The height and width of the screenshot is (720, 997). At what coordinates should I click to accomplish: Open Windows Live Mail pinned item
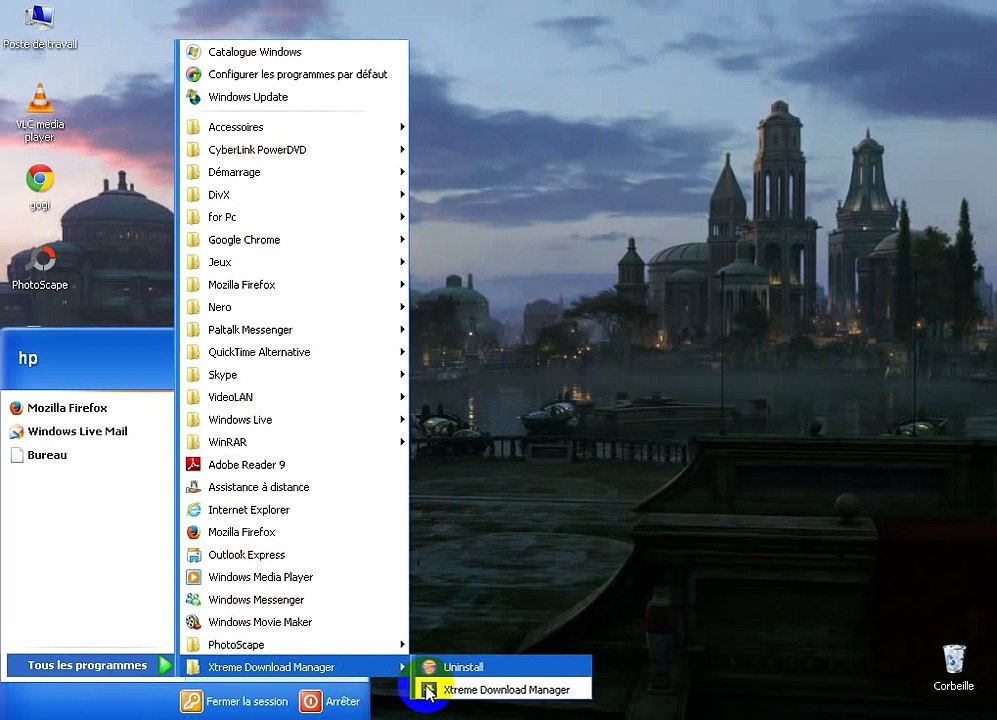coord(77,432)
